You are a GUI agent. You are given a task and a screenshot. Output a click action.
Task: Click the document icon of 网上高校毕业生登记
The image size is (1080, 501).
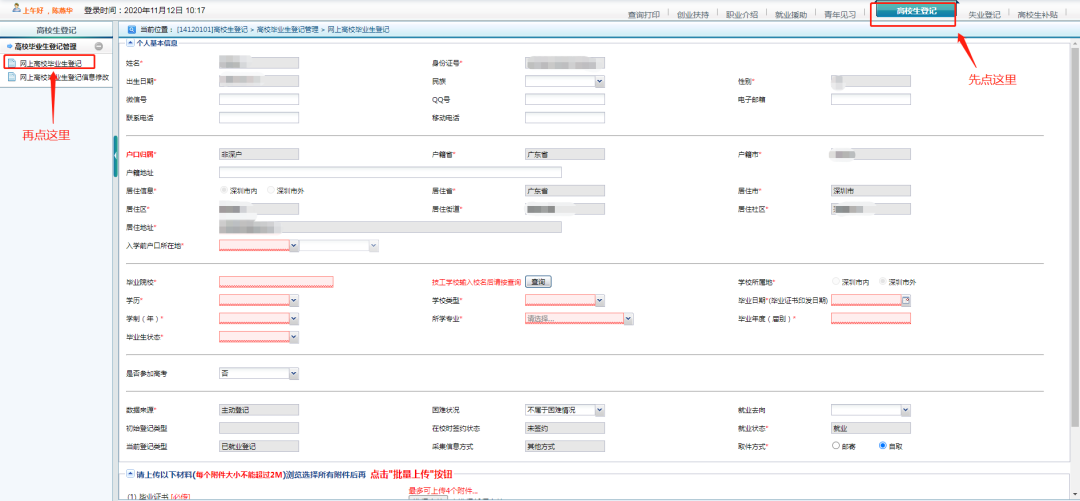coord(11,63)
